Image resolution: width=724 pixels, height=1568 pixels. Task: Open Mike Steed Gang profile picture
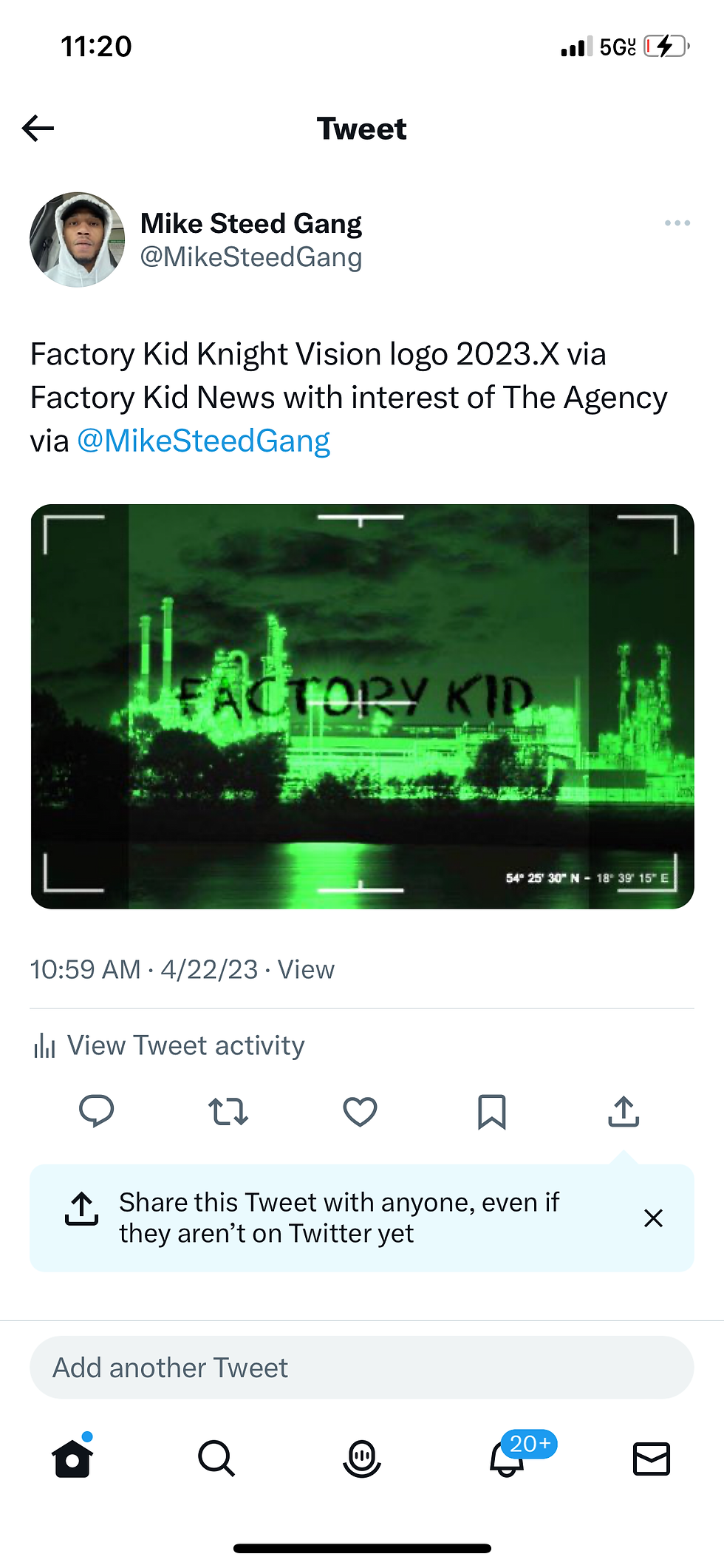77,240
